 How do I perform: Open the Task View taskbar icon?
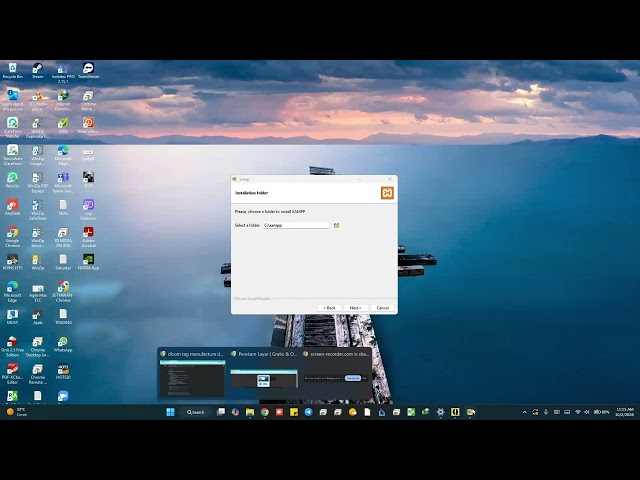tap(221, 412)
